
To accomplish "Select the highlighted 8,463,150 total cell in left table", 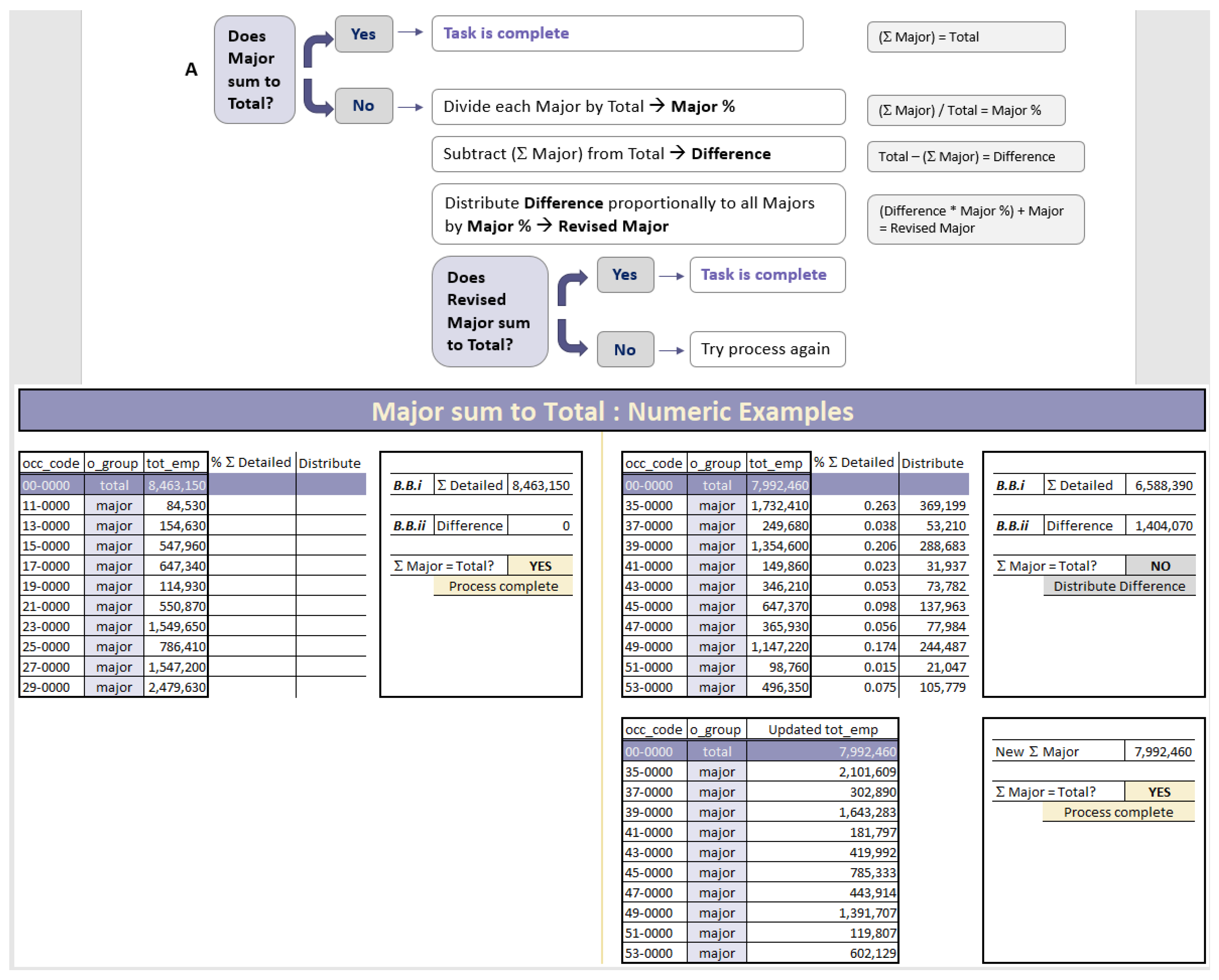I will tap(176, 485).
